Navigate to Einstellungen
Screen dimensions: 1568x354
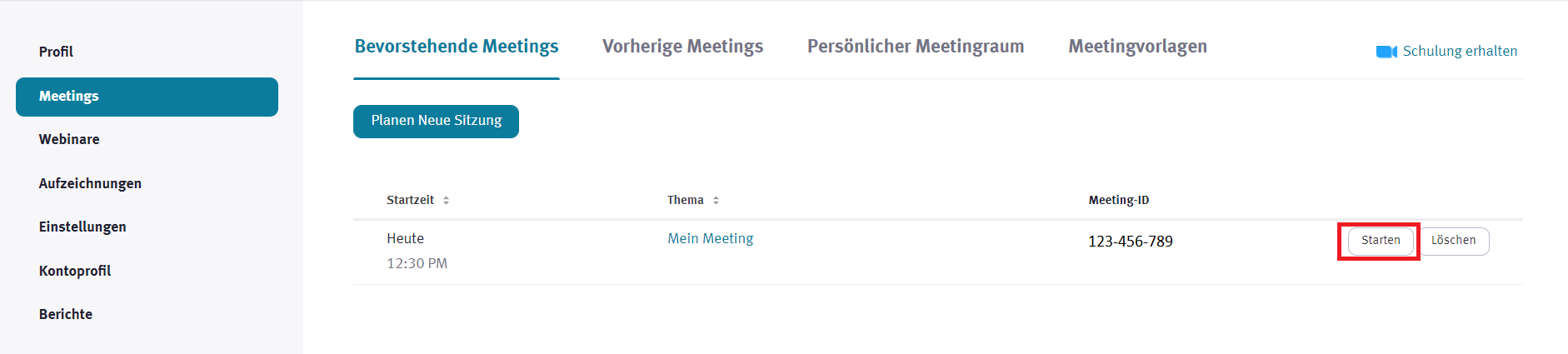82,227
